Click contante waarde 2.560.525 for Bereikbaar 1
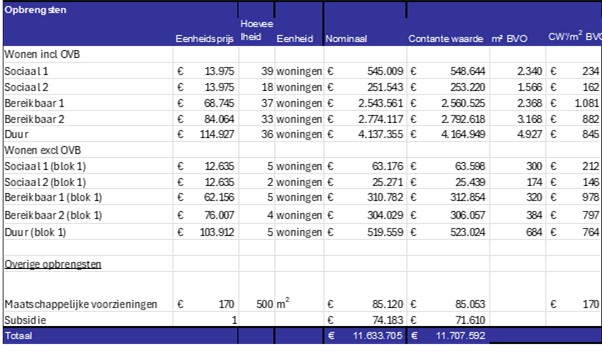 (463, 103)
